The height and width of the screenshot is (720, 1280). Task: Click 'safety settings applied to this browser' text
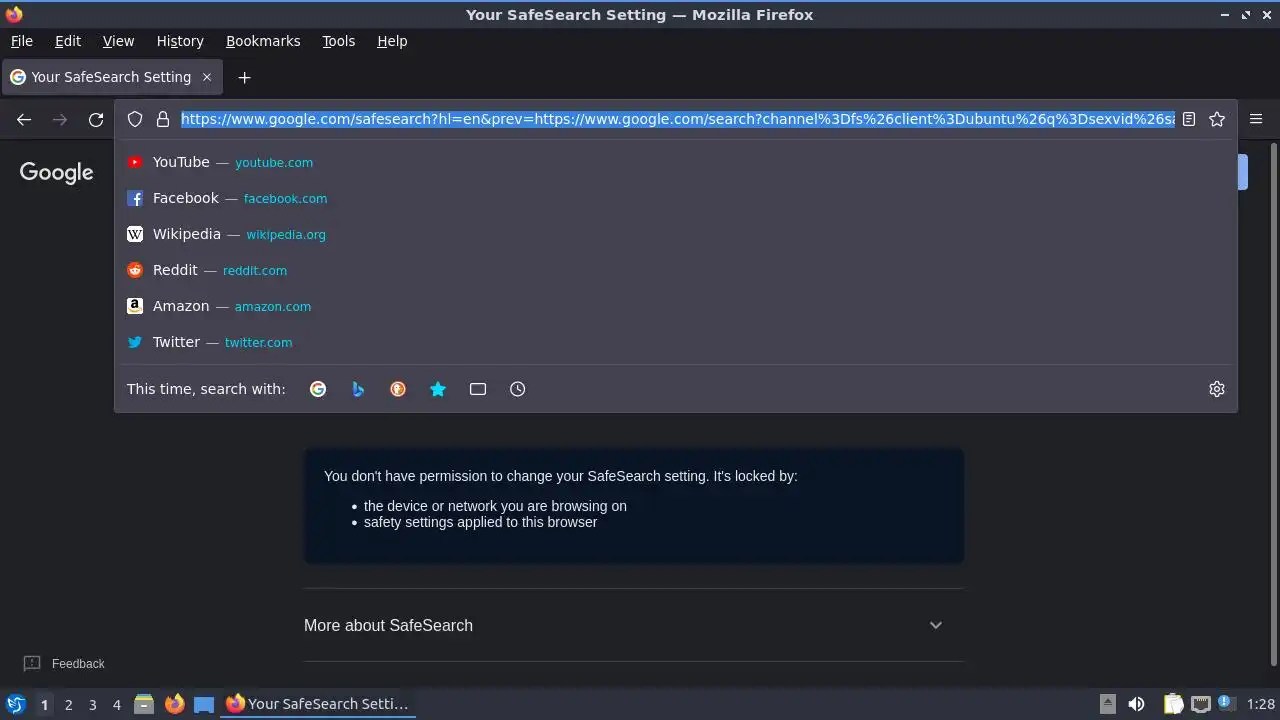(x=480, y=522)
